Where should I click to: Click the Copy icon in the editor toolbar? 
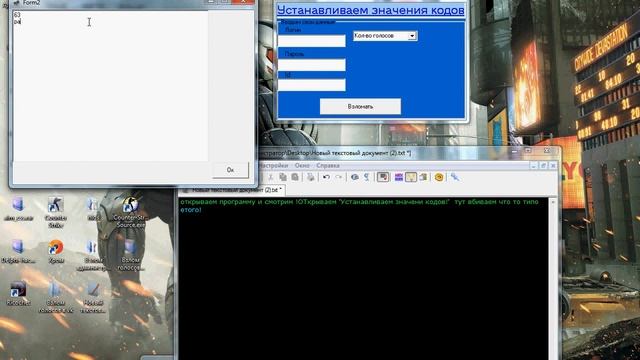coord(282,177)
